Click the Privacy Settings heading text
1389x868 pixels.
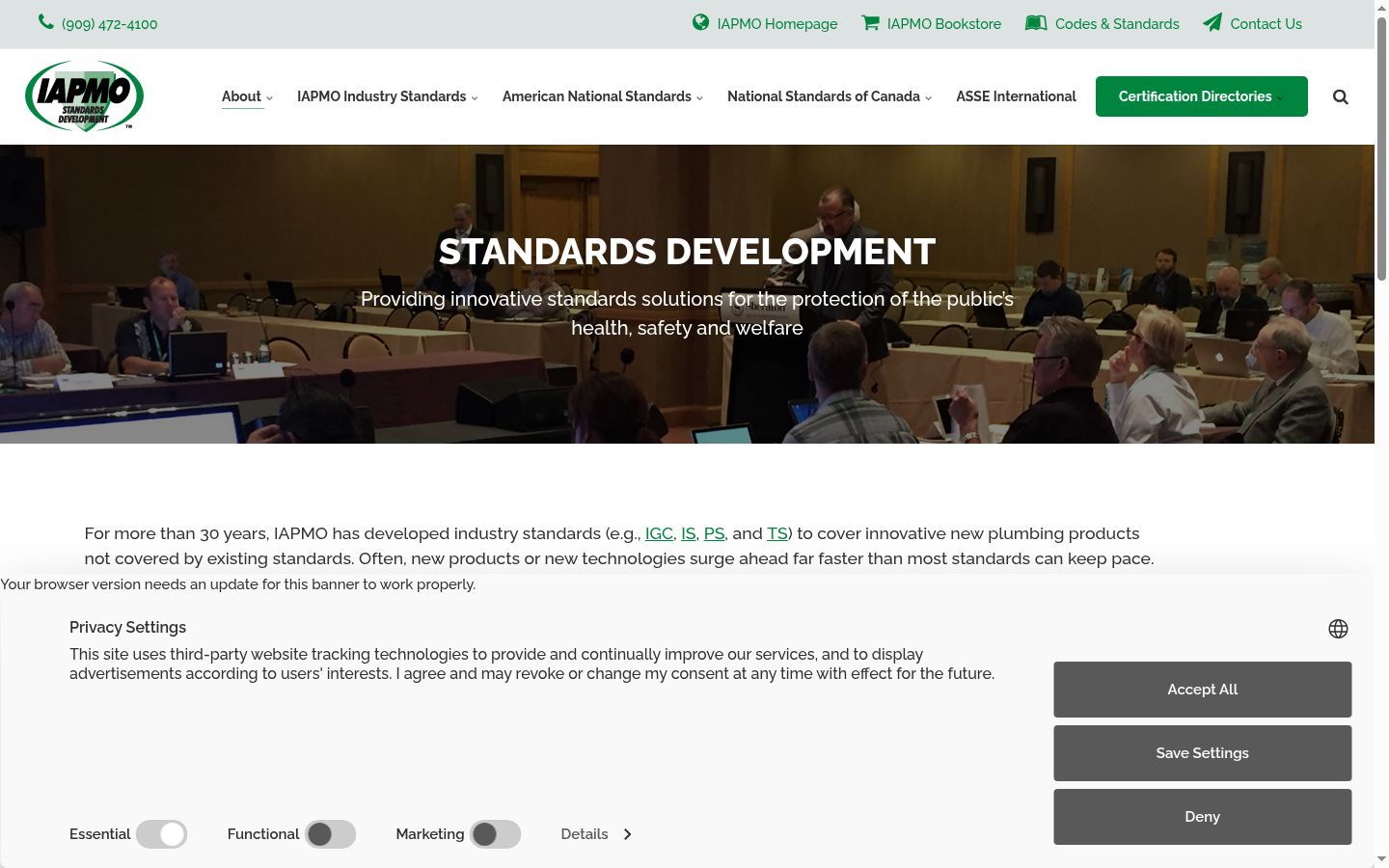pos(127,627)
